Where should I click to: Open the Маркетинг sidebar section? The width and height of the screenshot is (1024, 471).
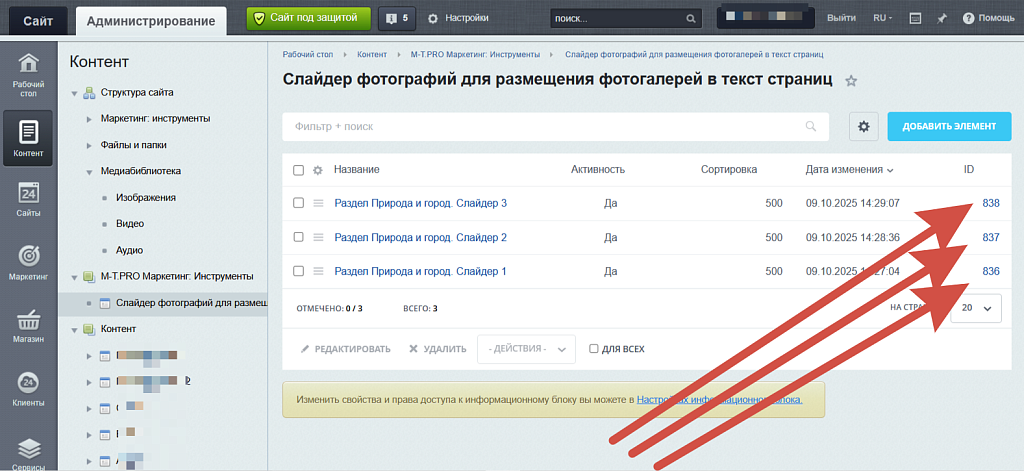point(28,264)
